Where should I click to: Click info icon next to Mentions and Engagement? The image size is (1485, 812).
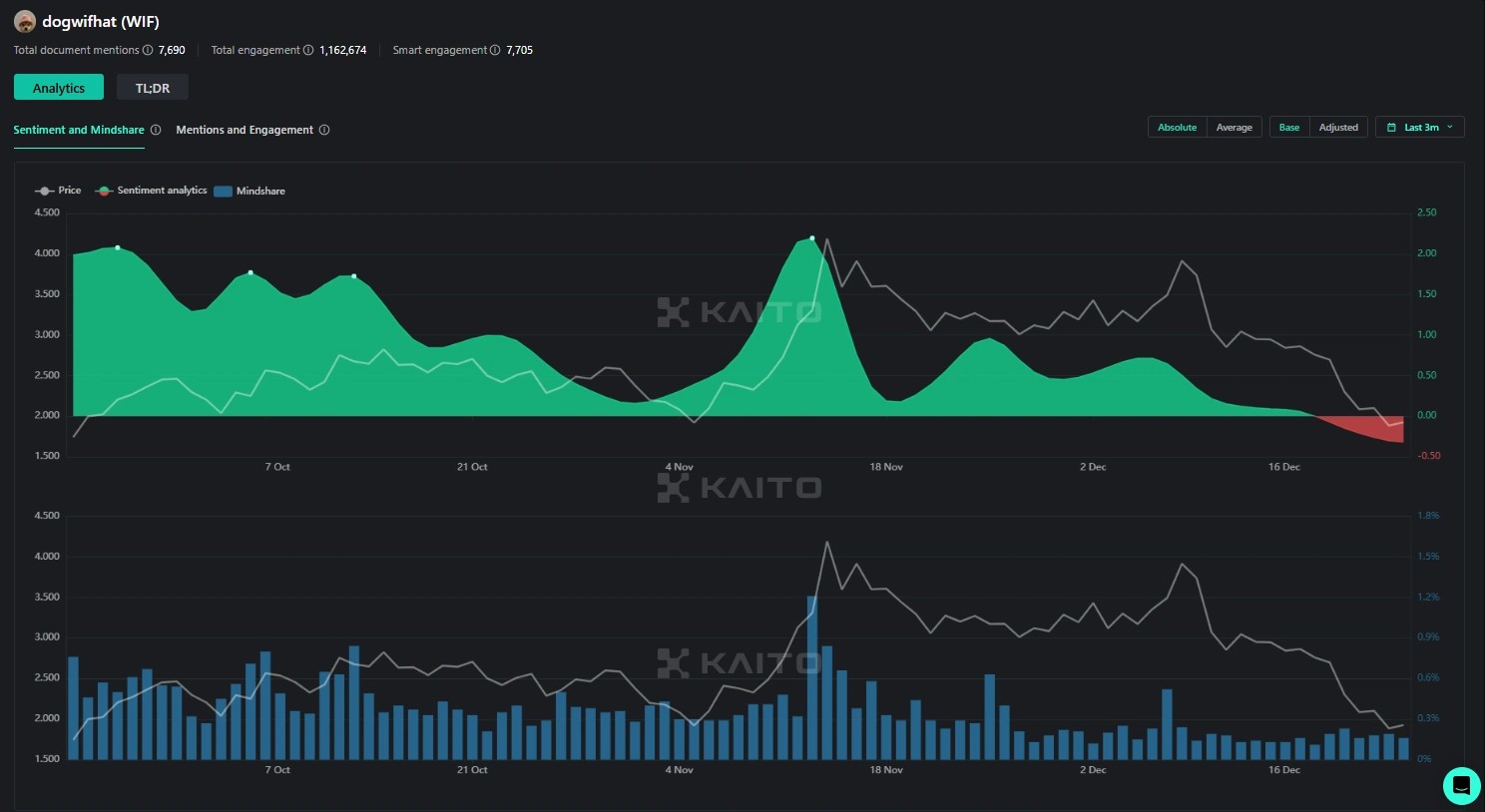[324, 130]
